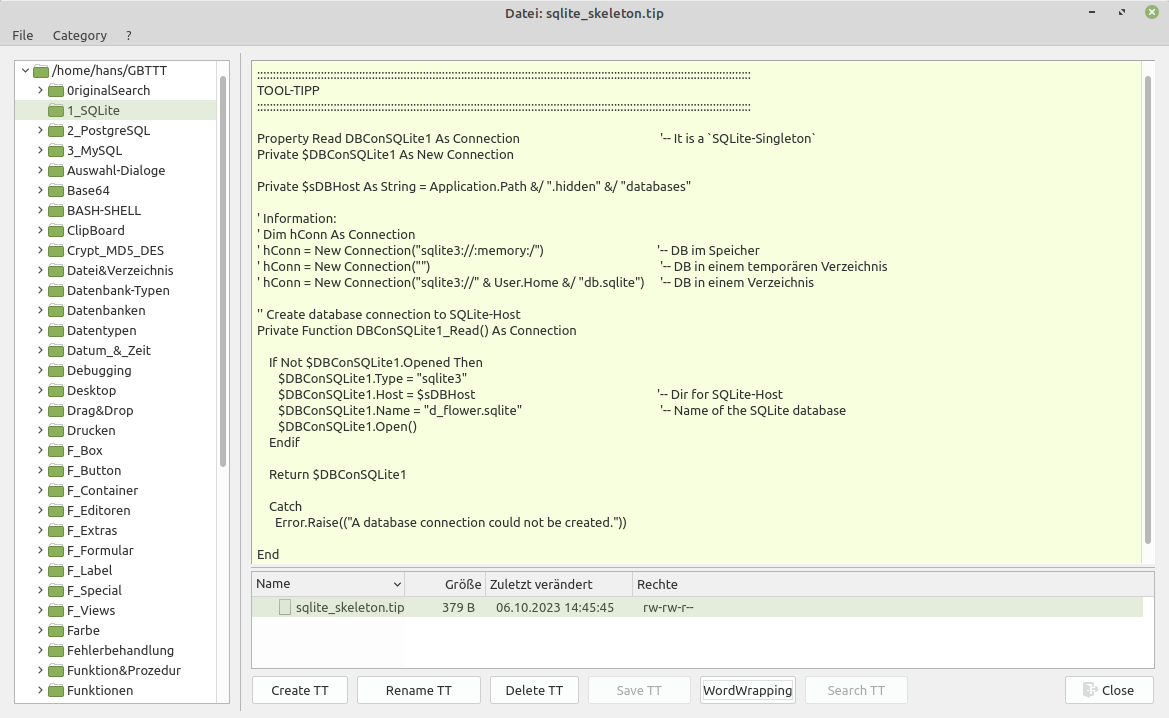Click the Create TT button
The height and width of the screenshot is (718, 1169).
point(299,690)
